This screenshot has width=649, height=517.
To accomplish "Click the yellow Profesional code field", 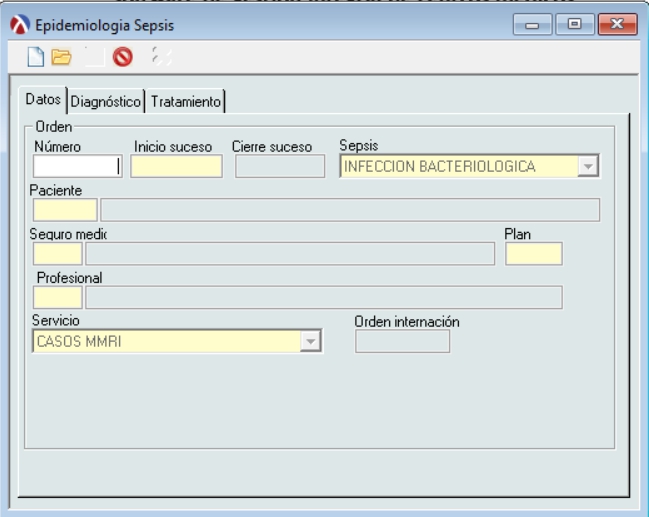I will coord(58,298).
